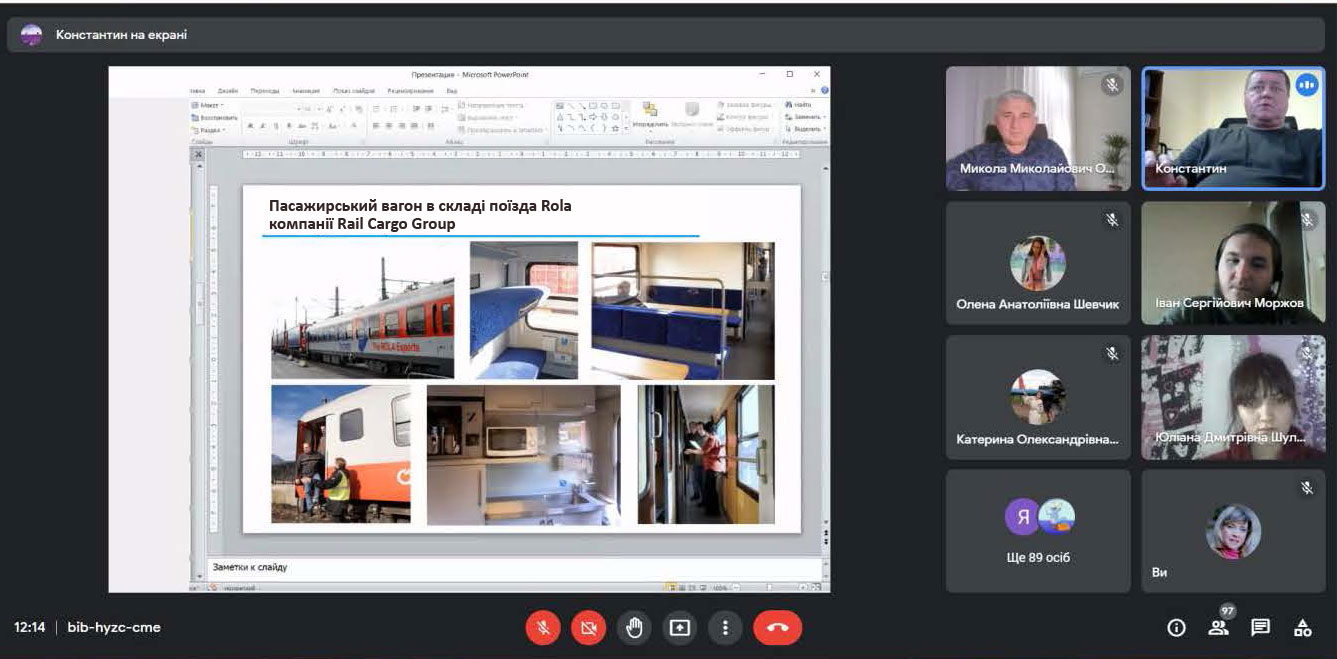
Task: Turn on your camera
Action: 588,628
